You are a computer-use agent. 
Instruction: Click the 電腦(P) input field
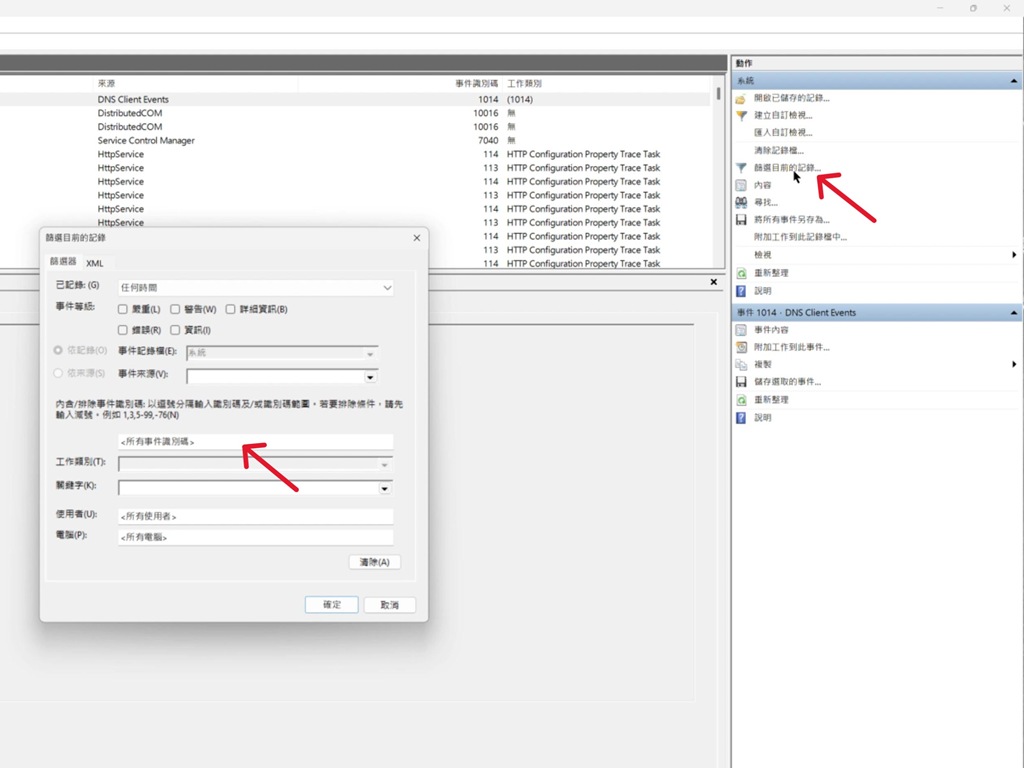click(x=255, y=537)
